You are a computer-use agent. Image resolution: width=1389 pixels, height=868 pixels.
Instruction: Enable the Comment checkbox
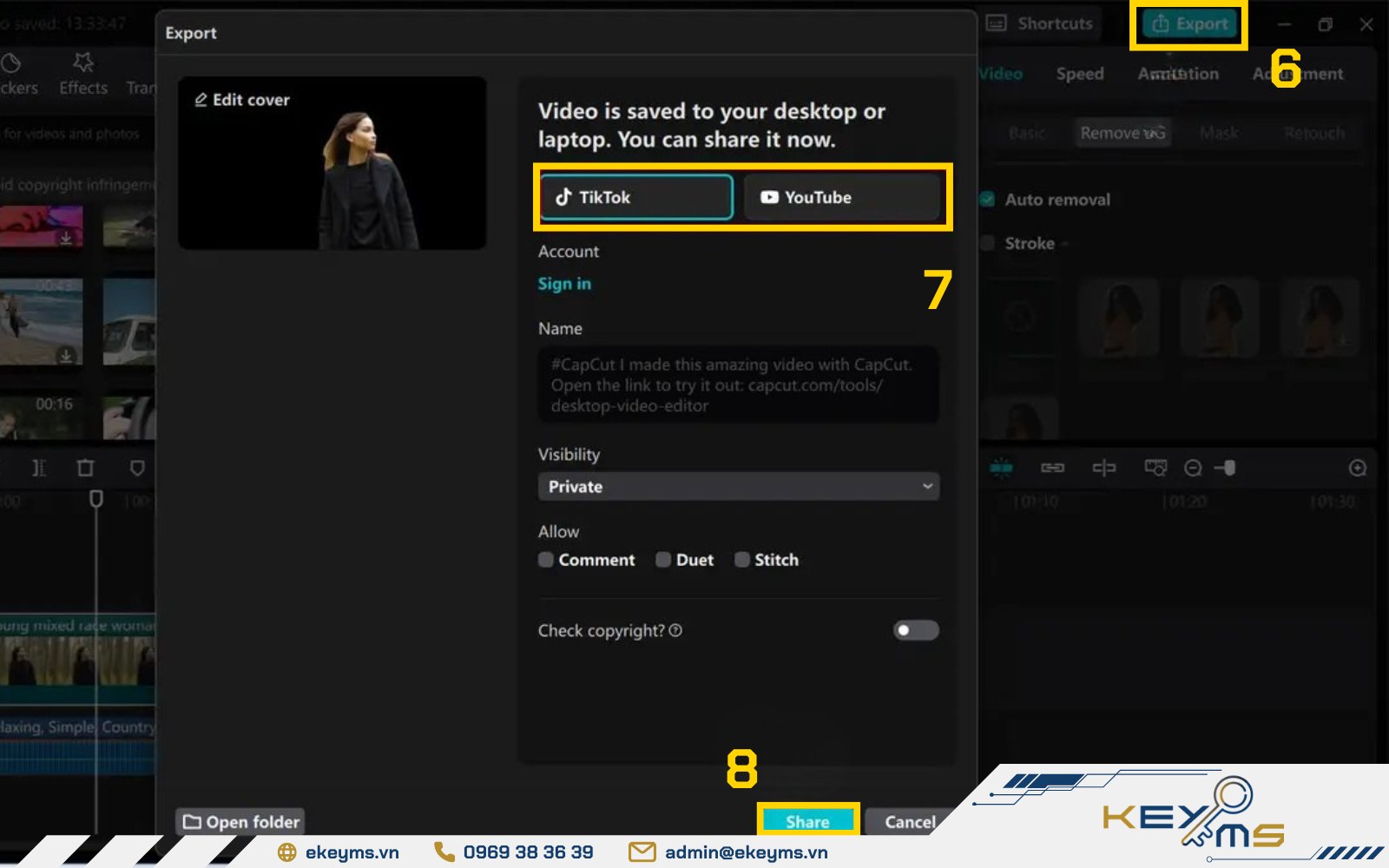coord(546,560)
